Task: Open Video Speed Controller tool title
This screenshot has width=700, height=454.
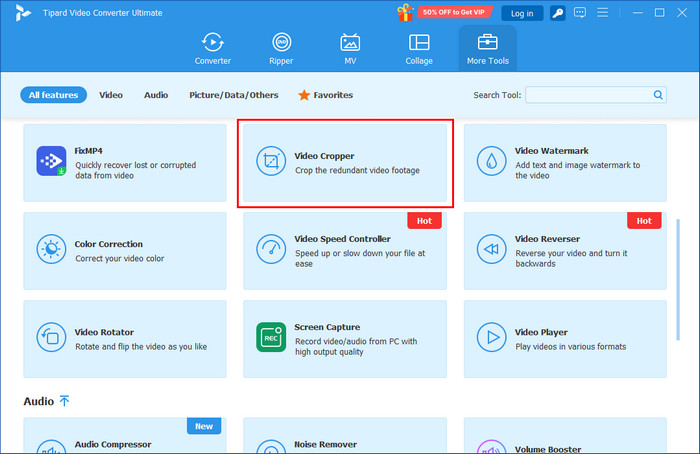Action: (x=342, y=239)
